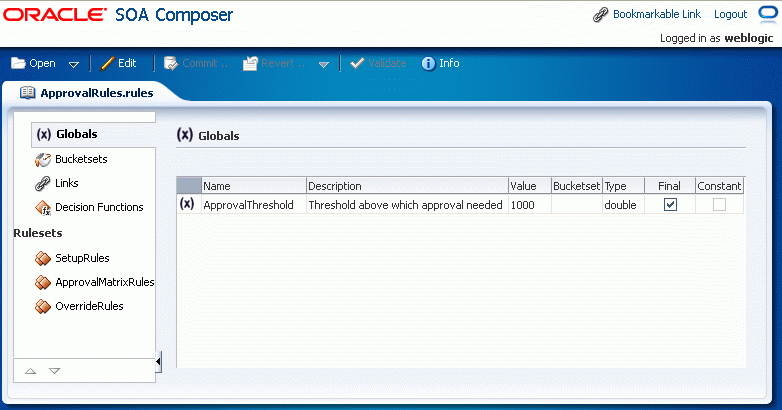782x410 pixels.
Task: Click the Name column header
Action: (x=254, y=186)
